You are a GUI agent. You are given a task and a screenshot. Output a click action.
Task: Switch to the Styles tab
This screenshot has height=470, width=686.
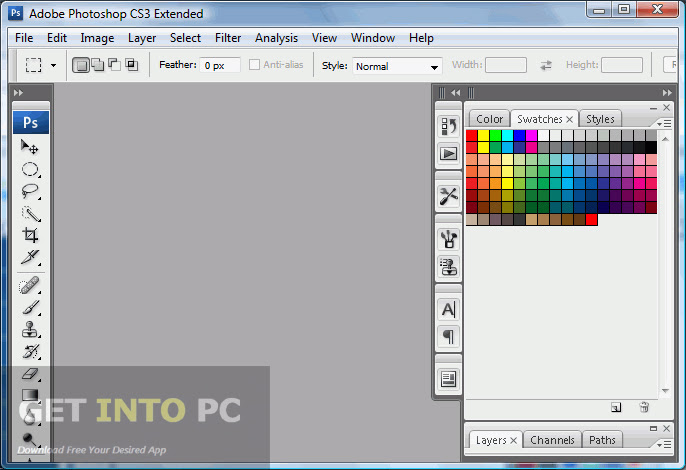coord(600,119)
